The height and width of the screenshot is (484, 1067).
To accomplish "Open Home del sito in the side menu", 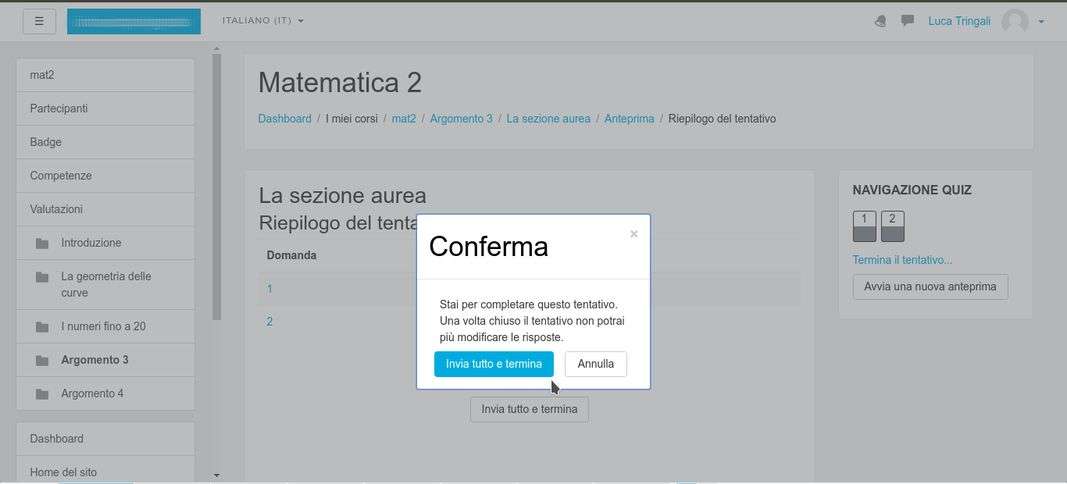I will (105, 471).
